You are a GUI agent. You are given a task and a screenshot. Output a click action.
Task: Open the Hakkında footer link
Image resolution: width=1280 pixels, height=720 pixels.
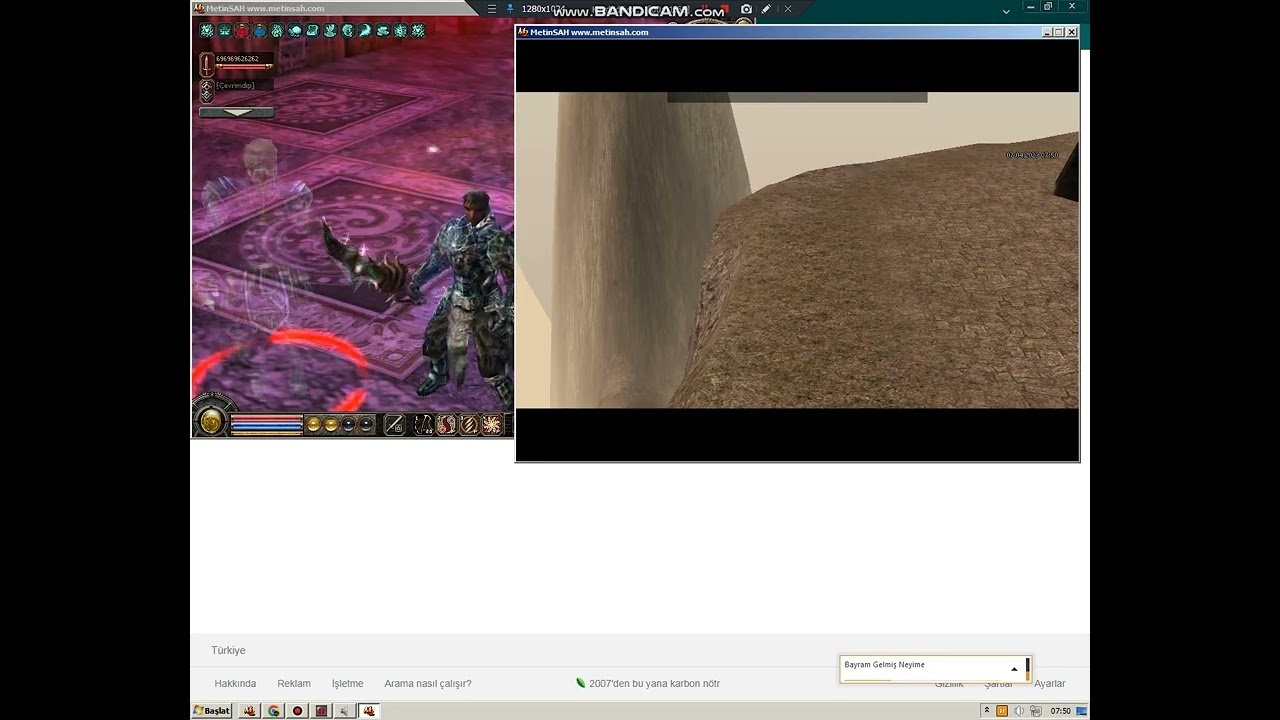[235, 684]
